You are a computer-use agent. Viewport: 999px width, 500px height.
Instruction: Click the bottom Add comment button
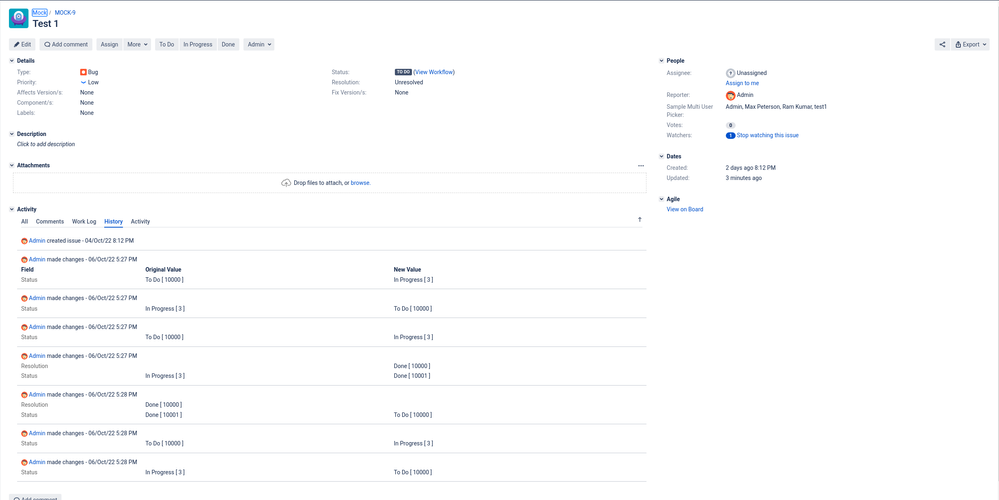click(35, 498)
